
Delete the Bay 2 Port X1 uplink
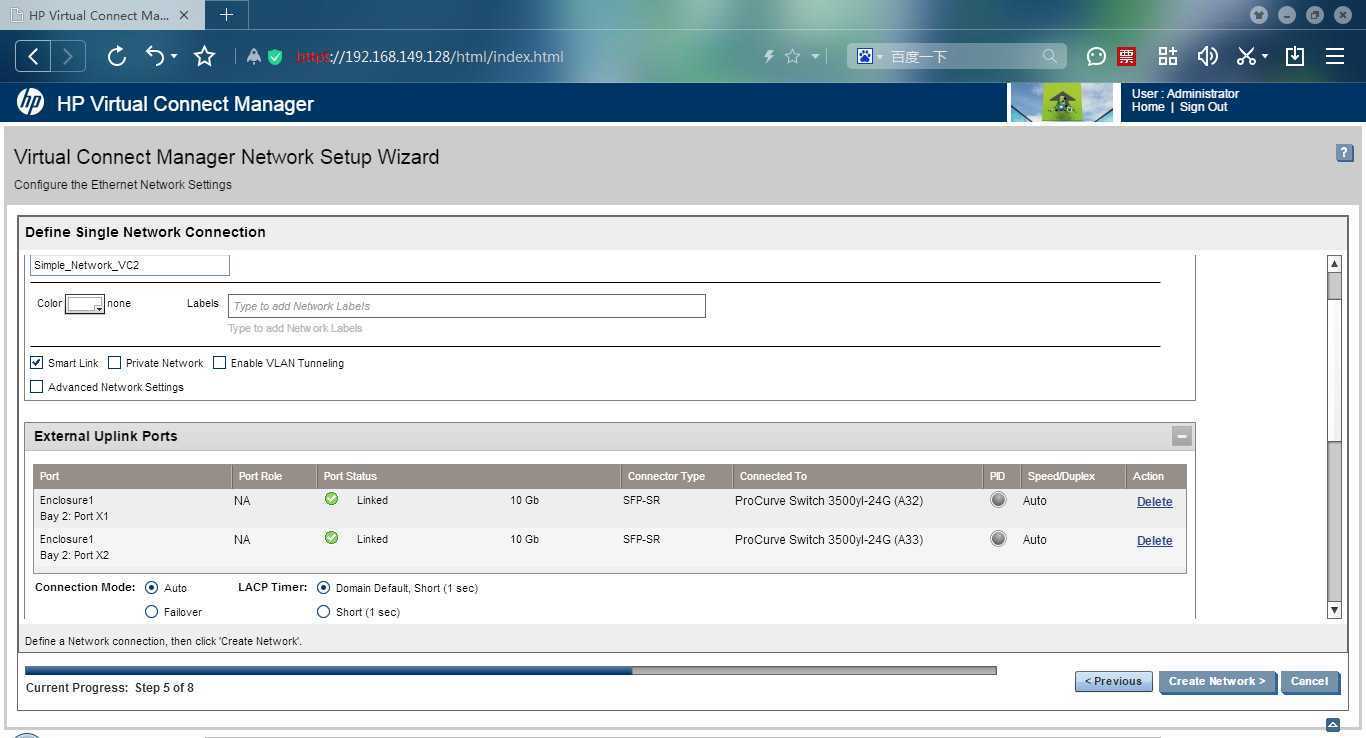(x=1154, y=502)
